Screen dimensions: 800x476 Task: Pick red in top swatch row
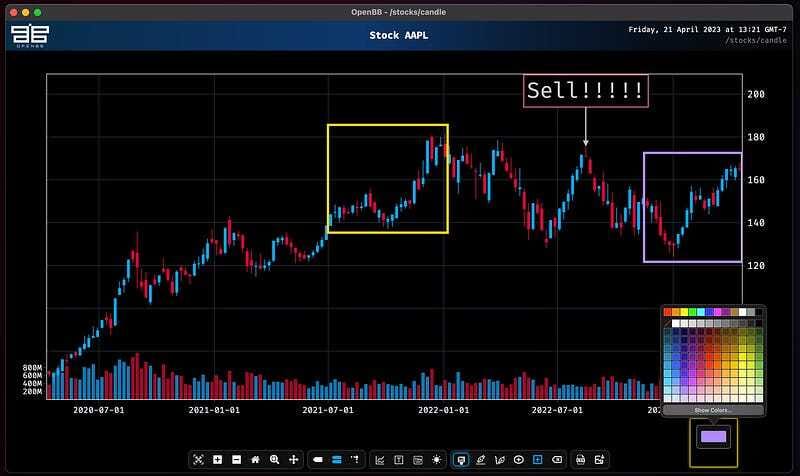(x=667, y=312)
